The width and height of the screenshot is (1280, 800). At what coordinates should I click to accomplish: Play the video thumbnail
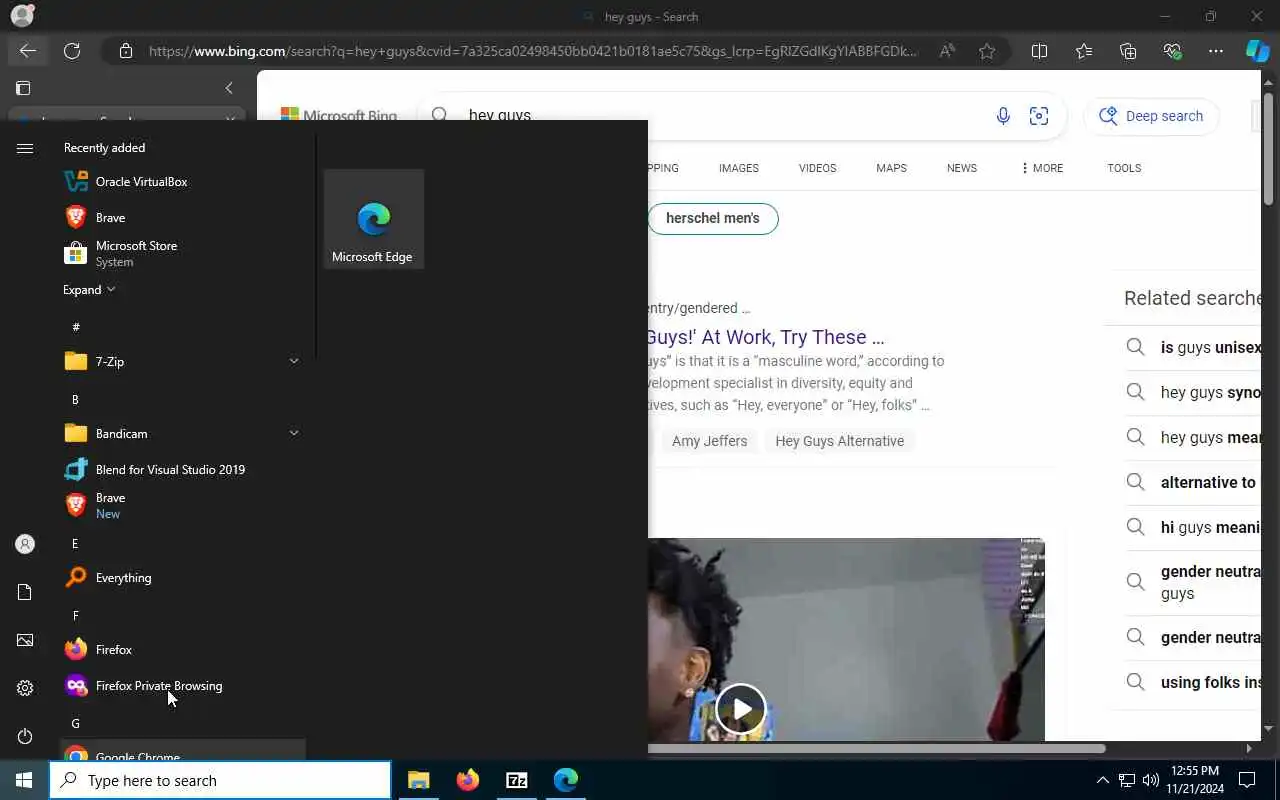tap(741, 709)
